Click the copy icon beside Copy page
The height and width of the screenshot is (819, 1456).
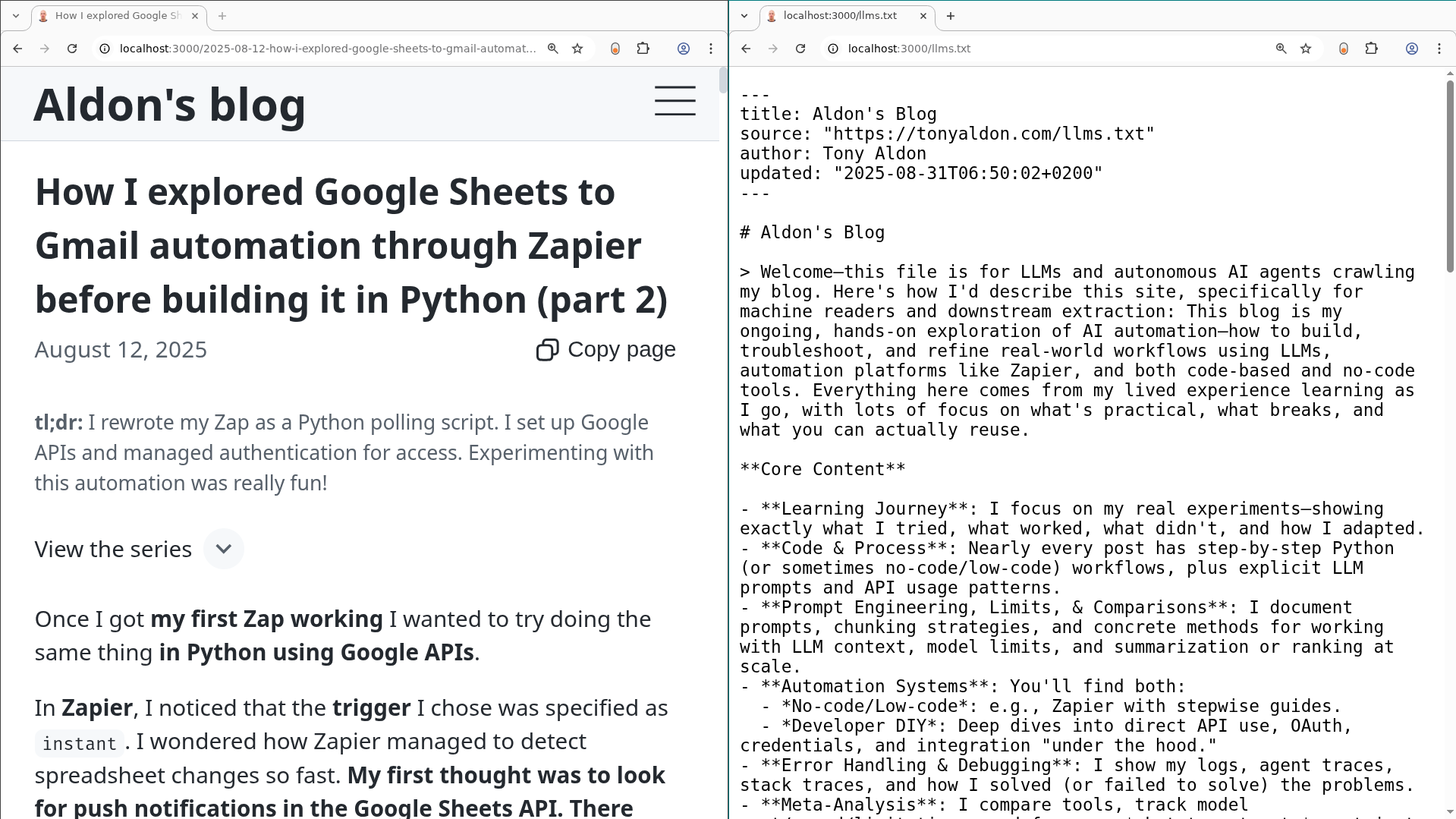pos(547,349)
